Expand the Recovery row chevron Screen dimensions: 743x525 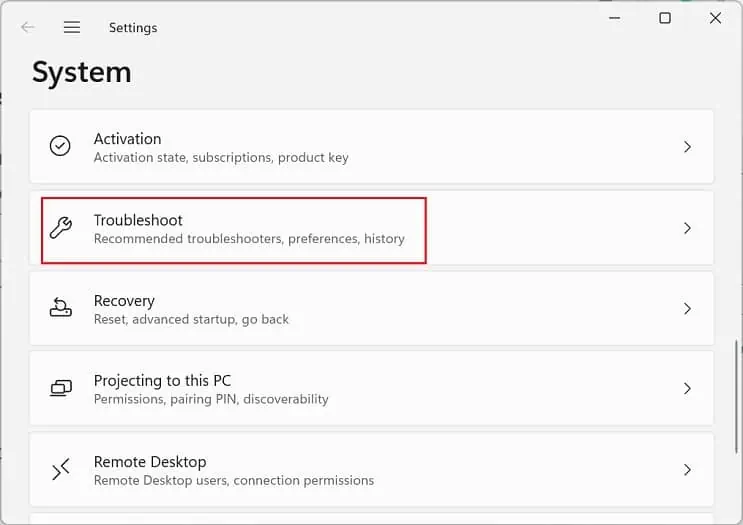(687, 309)
